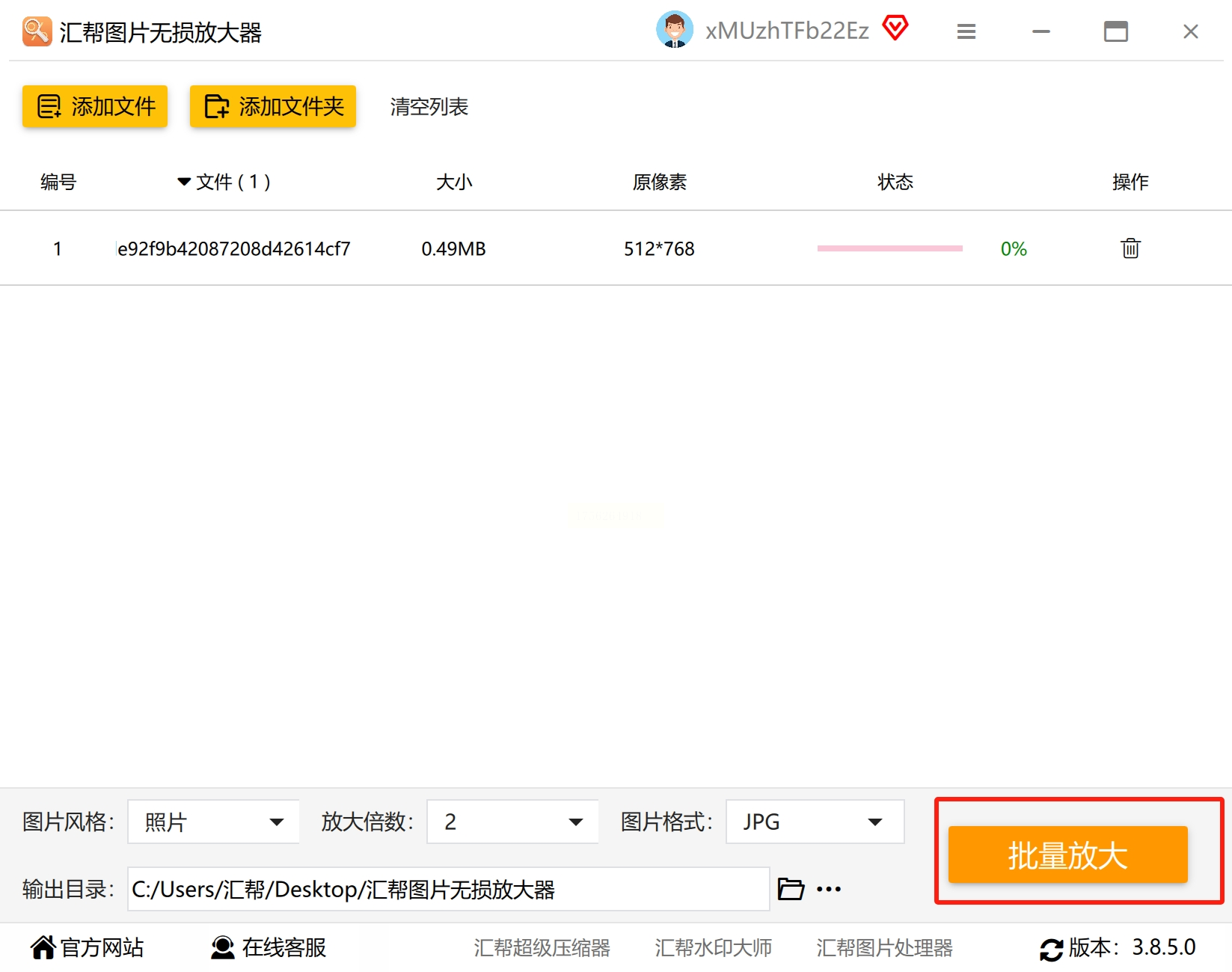Open the 图片风格 dropdown showing 照片
1232x972 pixels.
pos(213,822)
